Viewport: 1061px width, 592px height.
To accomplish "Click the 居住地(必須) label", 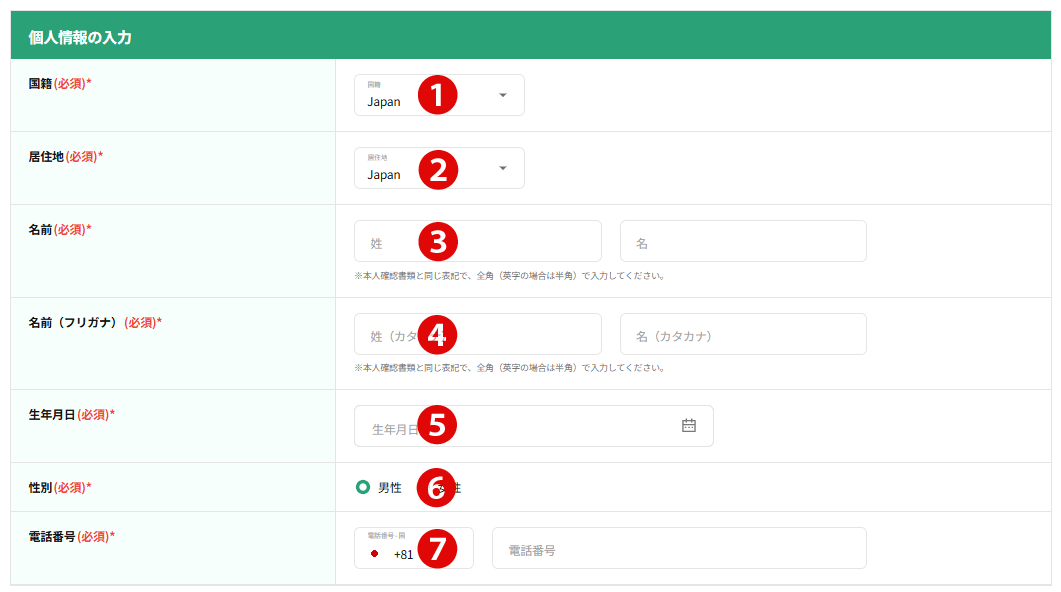I will (66, 157).
